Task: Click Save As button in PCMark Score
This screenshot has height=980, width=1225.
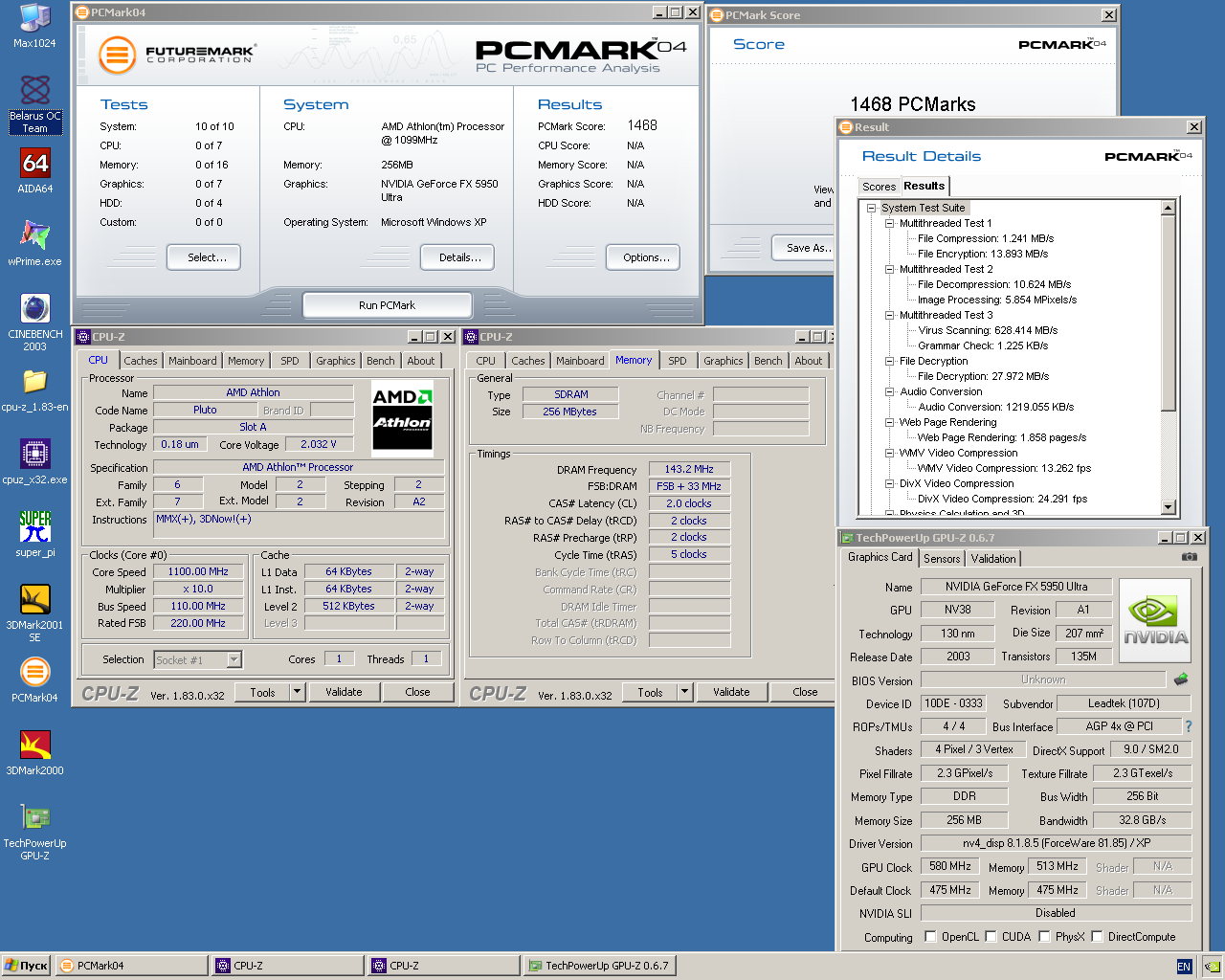Action: coord(804,248)
